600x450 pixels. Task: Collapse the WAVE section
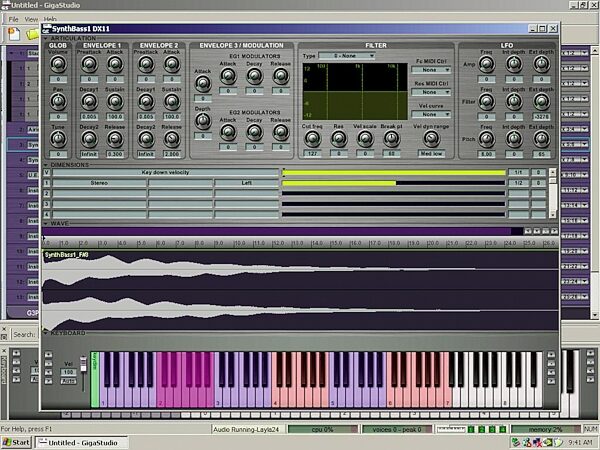click(46, 223)
